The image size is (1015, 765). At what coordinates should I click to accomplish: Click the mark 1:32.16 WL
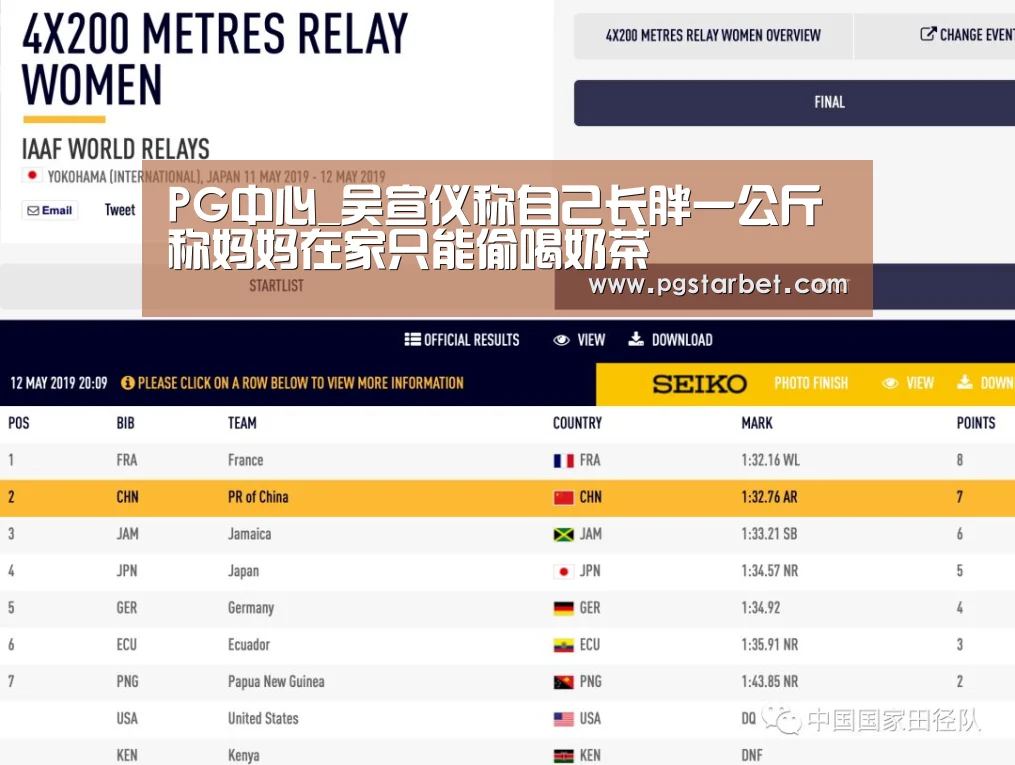click(770, 460)
